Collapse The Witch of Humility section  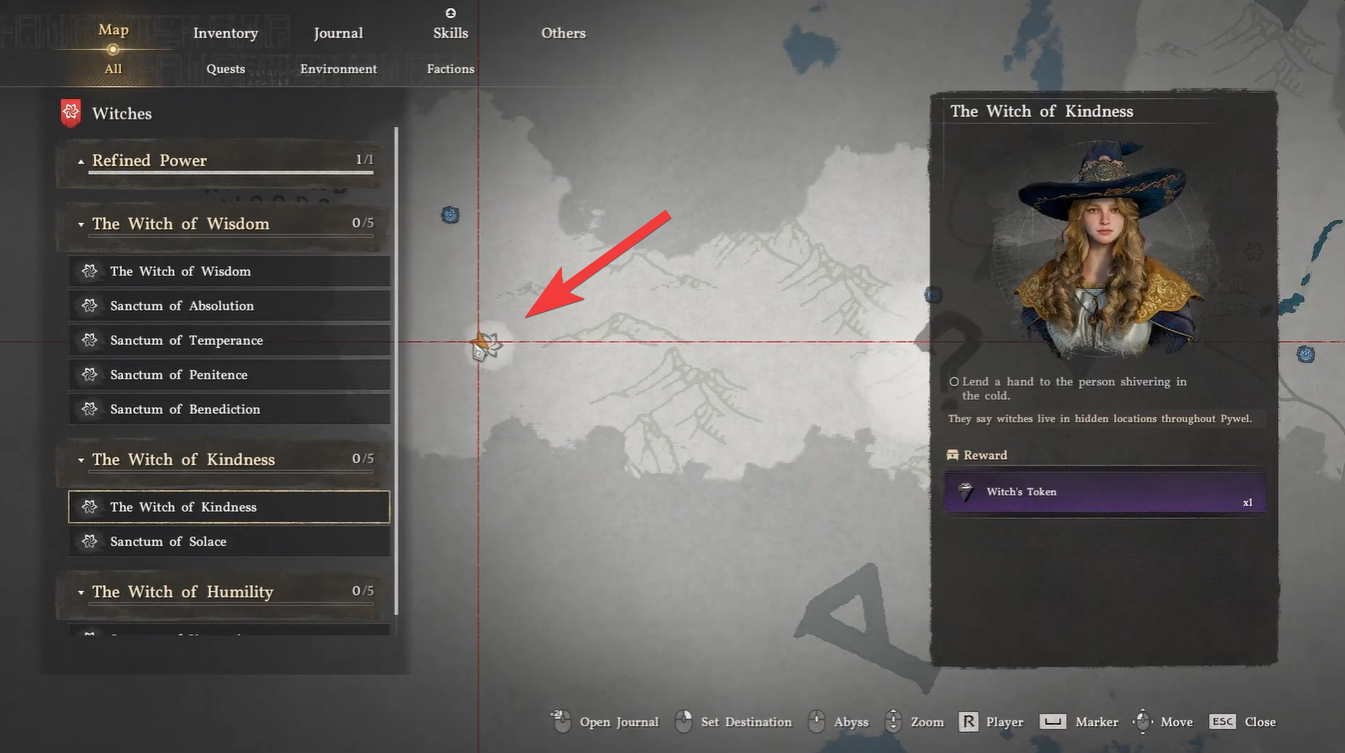pos(81,593)
